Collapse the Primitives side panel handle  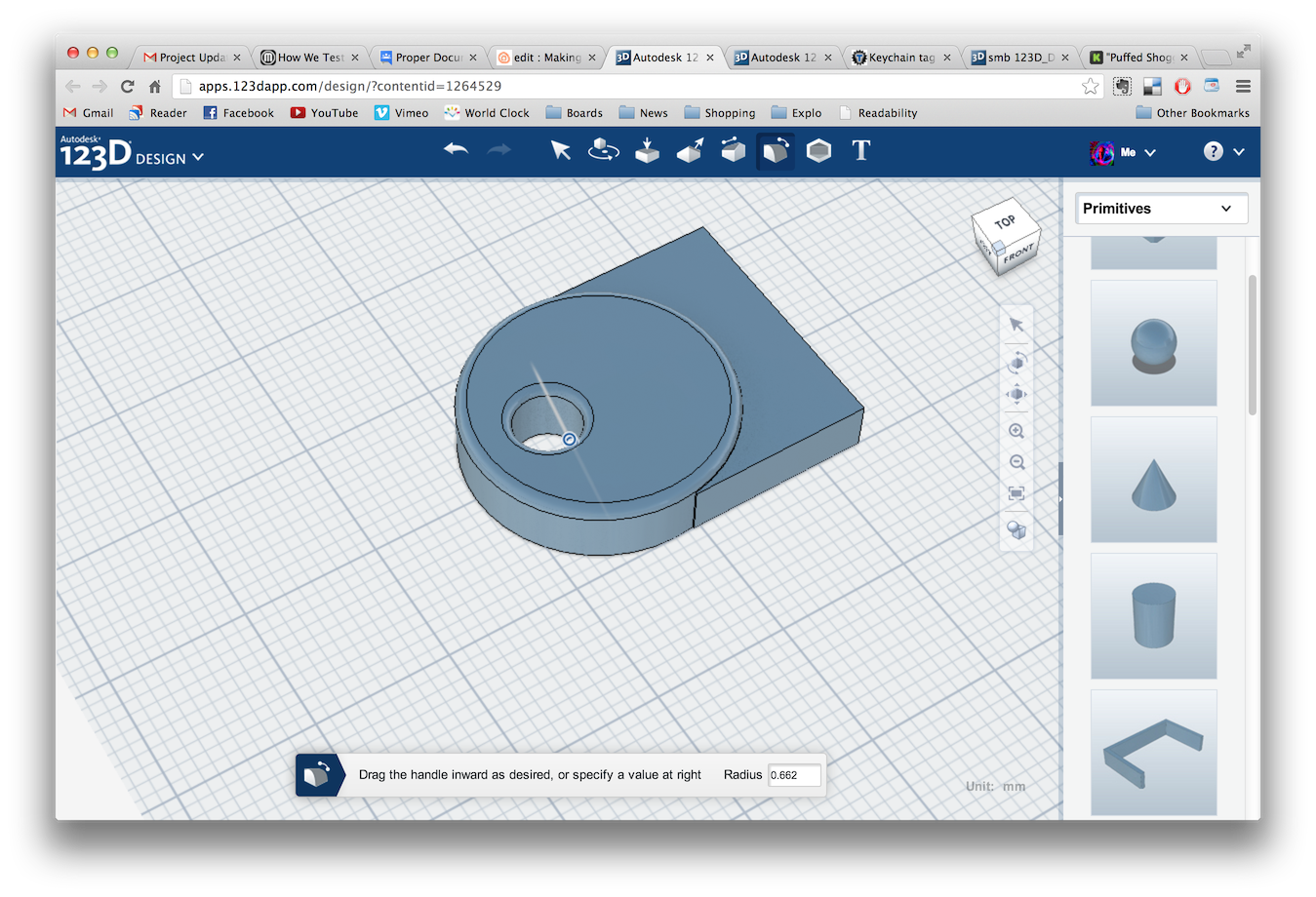(x=1060, y=499)
